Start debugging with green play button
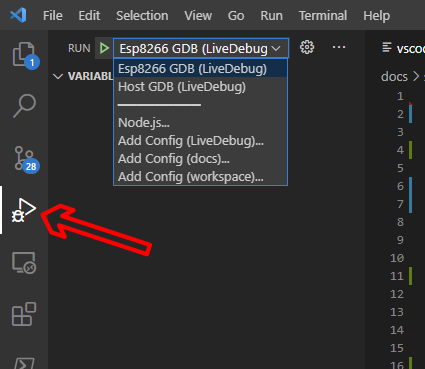This screenshot has height=369, width=425. coord(104,48)
